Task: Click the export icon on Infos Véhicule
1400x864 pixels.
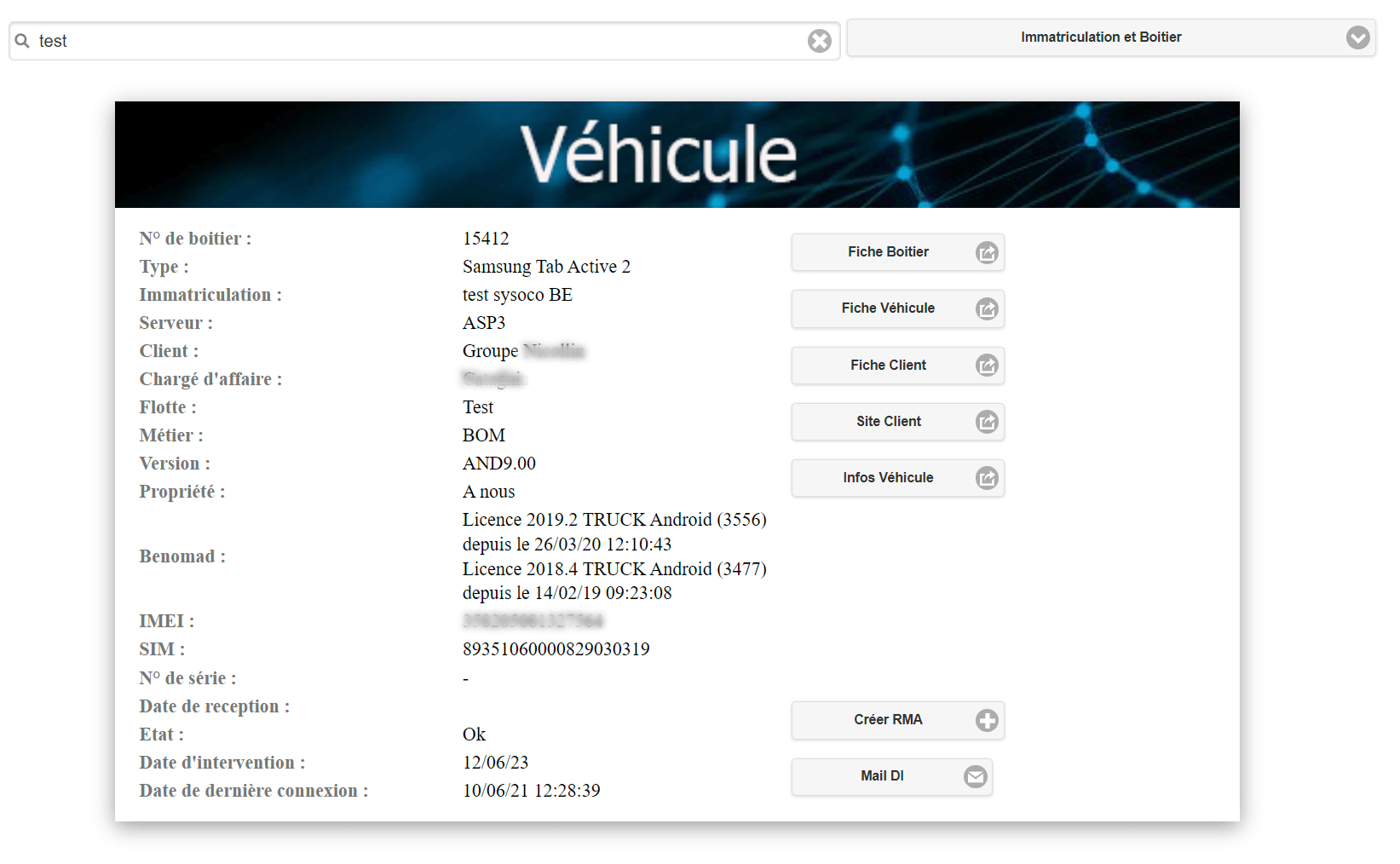Action: click(x=987, y=478)
